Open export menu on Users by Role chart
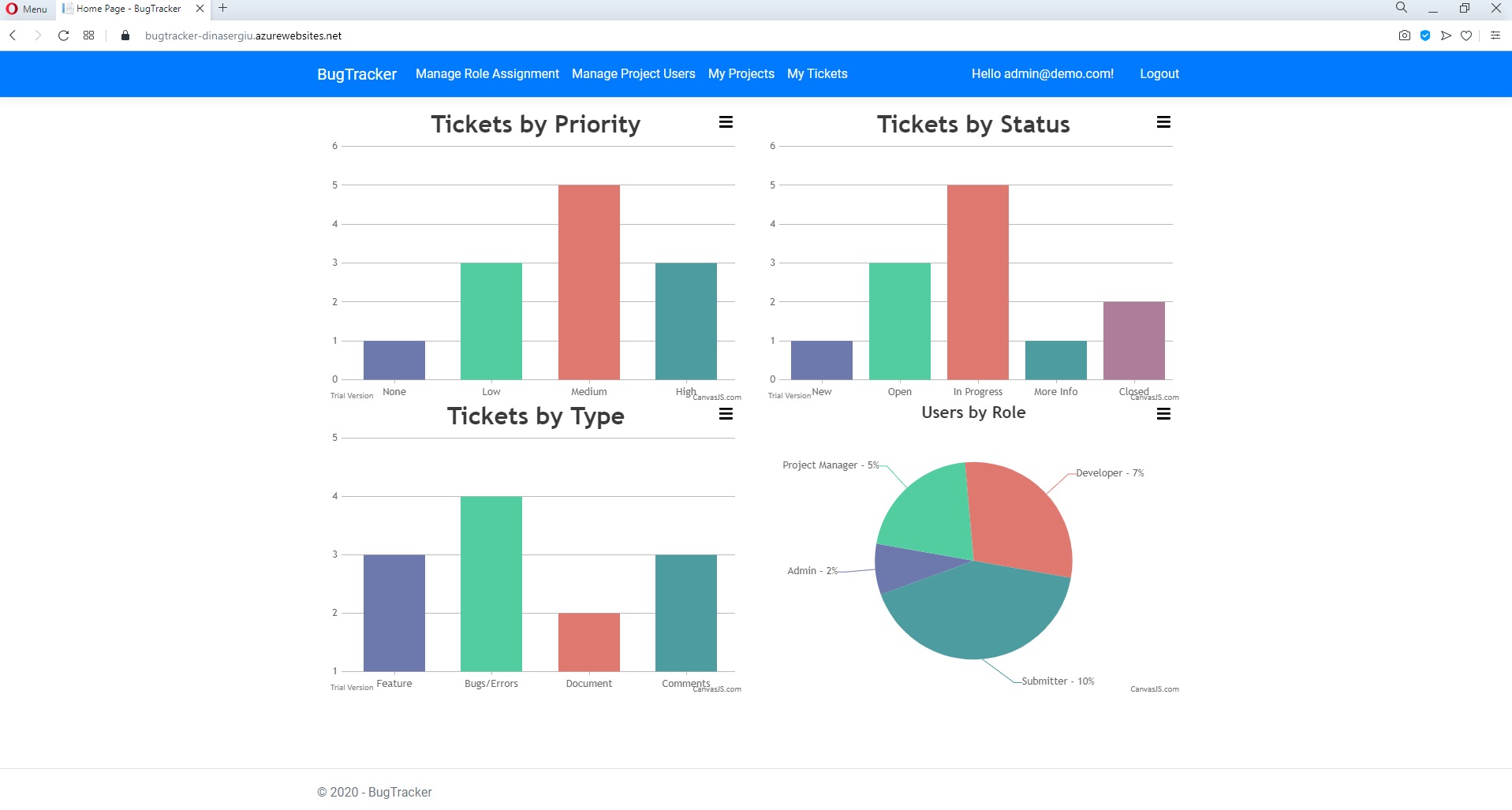 click(x=1163, y=413)
